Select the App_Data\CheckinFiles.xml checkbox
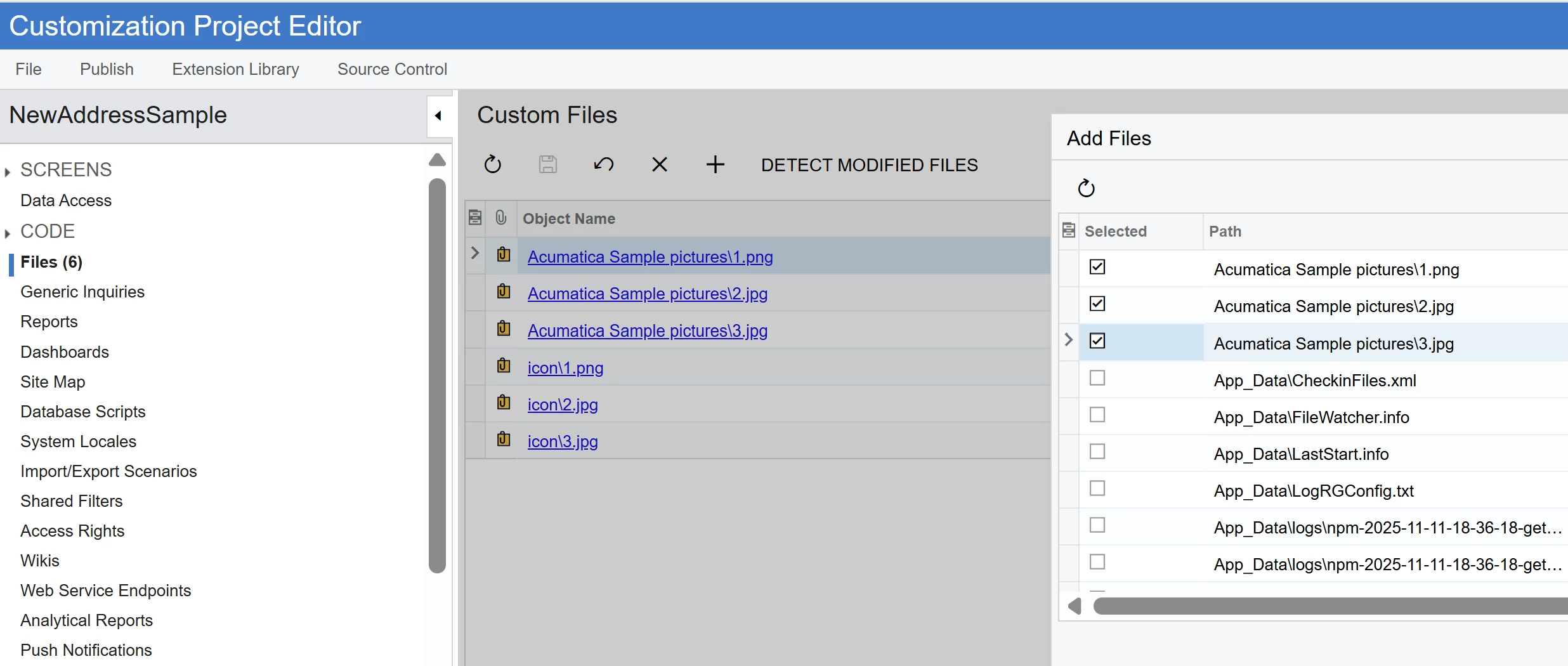The width and height of the screenshot is (1568, 666). click(1097, 378)
